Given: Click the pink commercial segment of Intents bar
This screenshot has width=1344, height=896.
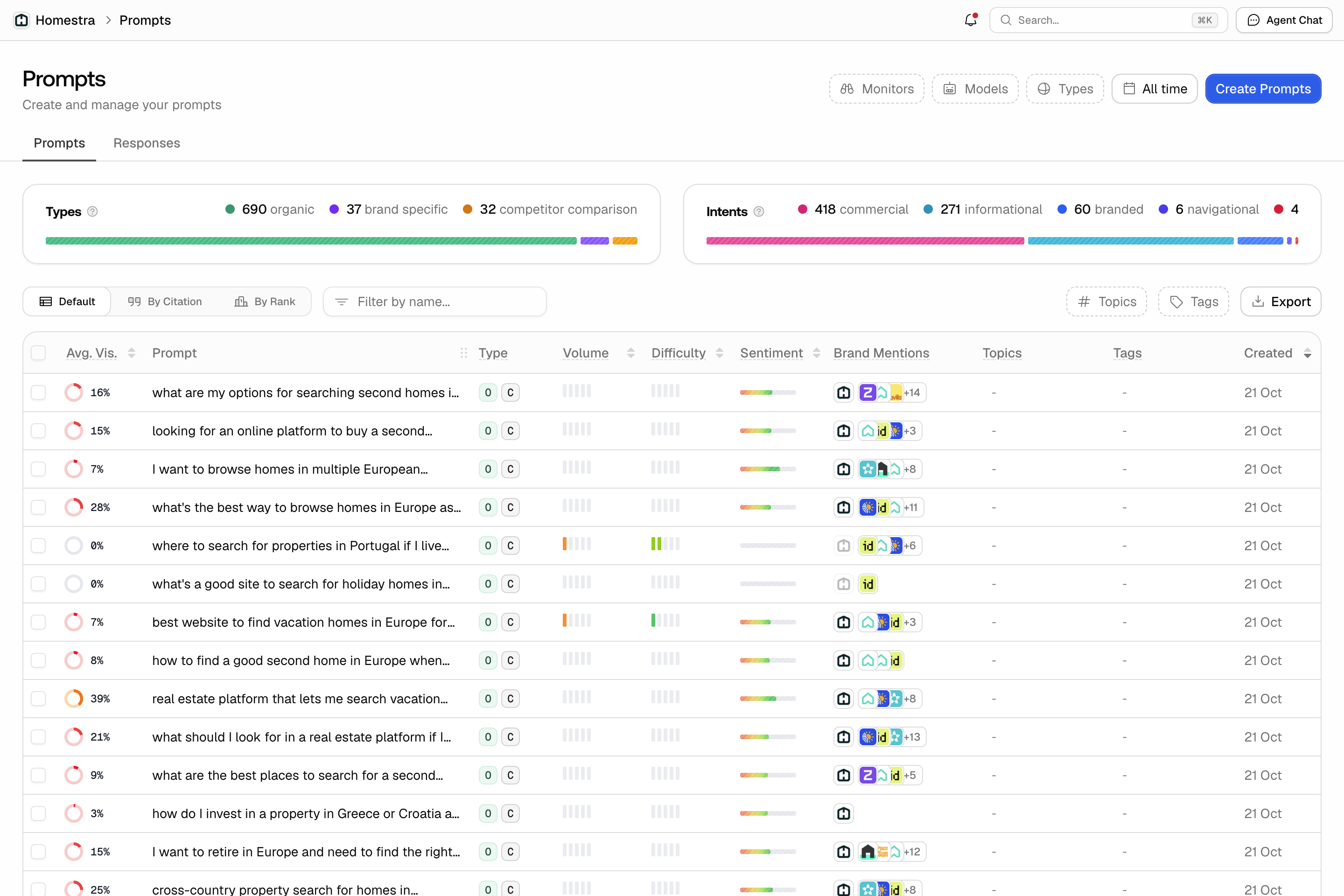Looking at the screenshot, I should tap(865, 241).
